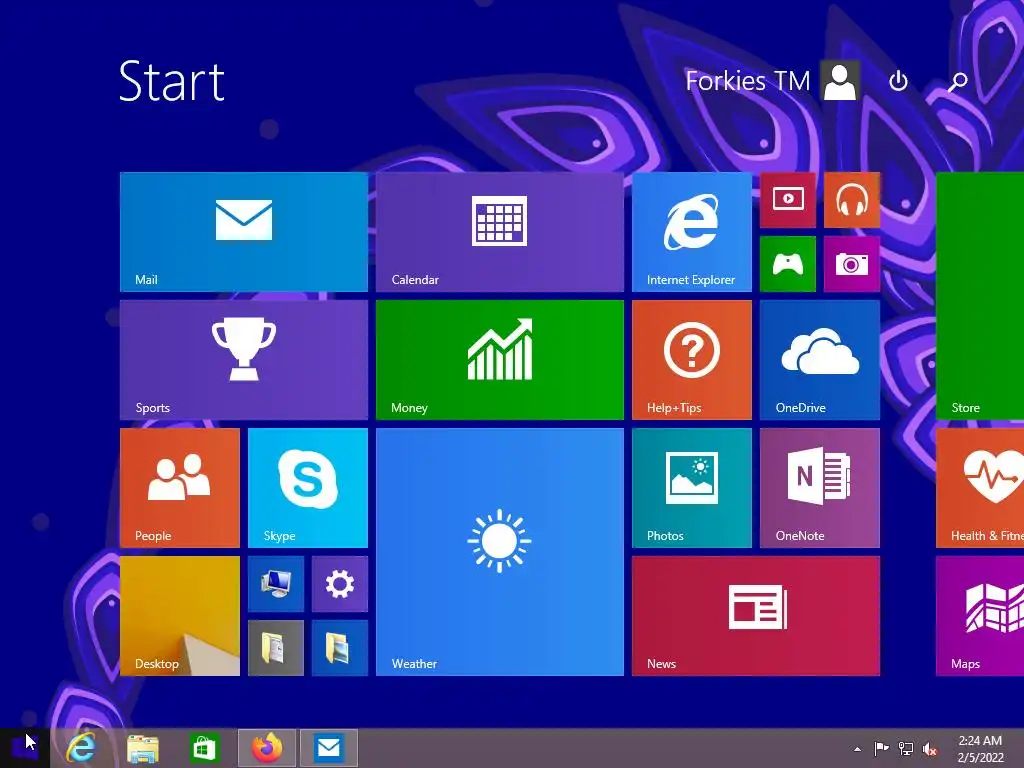Open the Help+Tips tile
This screenshot has height=768, width=1024.
coord(692,360)
